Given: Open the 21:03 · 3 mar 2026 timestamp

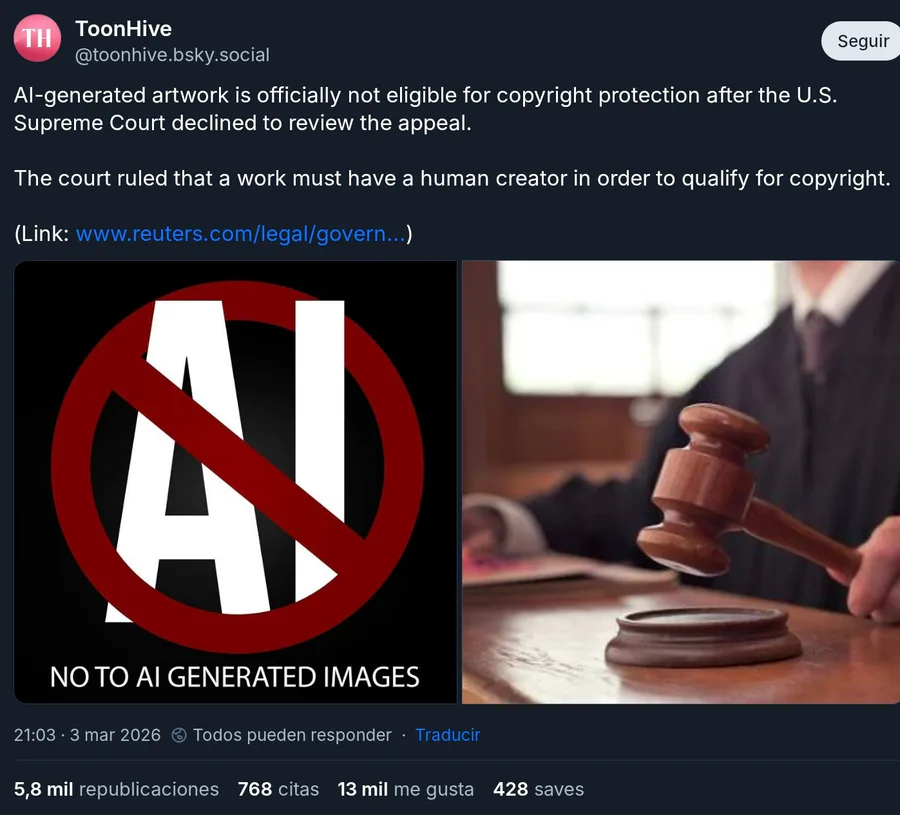Looking at the screenshot, I should 87,735.
